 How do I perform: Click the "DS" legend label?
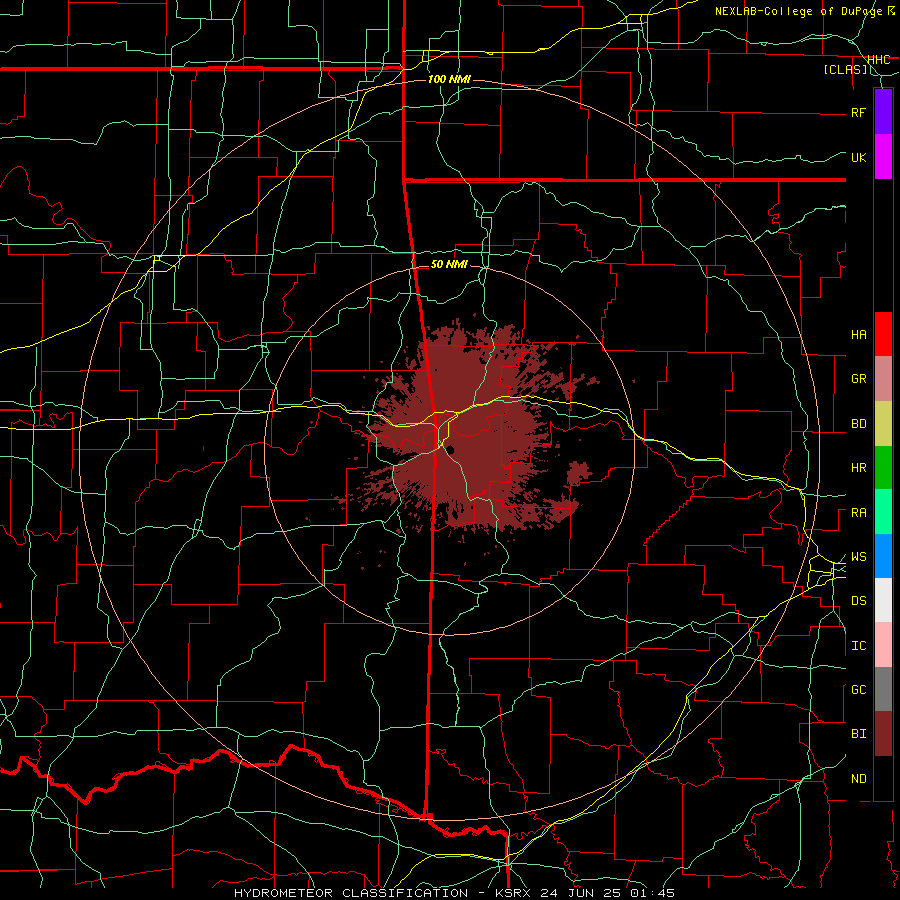pyautogui.click(x=858, y=601)
